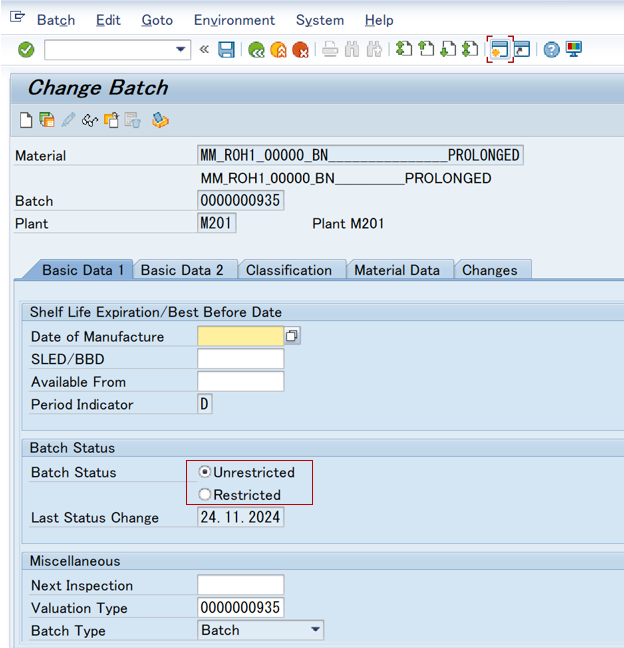Create New Session window icon
624x648 pixels.
[x=500, y=50]
